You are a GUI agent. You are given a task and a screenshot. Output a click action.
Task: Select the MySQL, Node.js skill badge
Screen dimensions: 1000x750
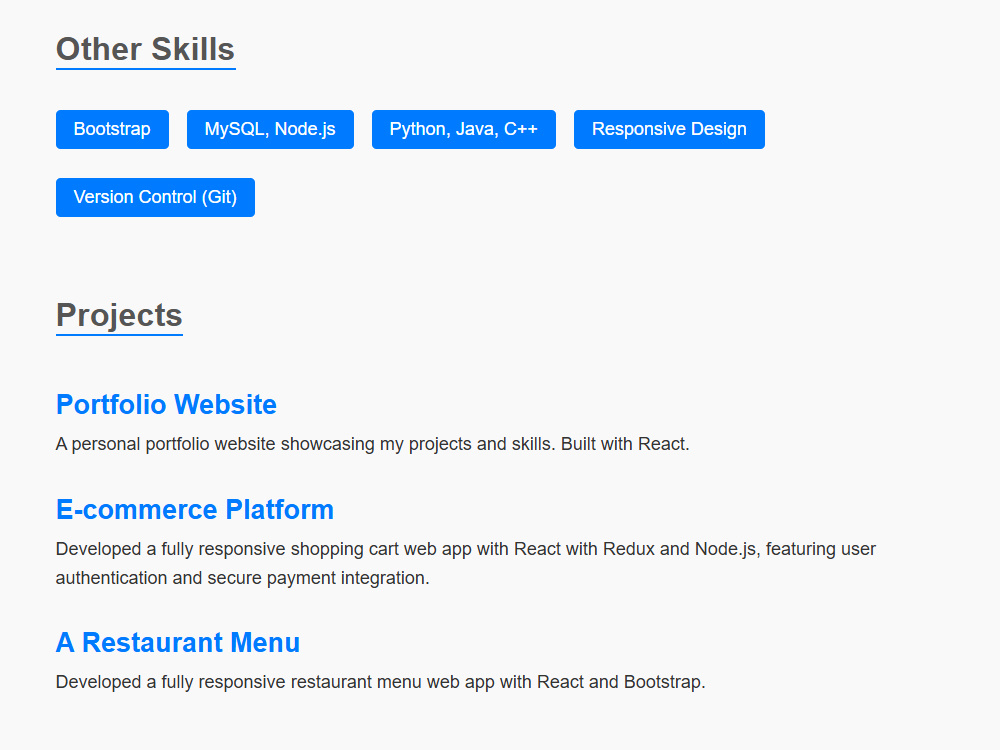270,129
